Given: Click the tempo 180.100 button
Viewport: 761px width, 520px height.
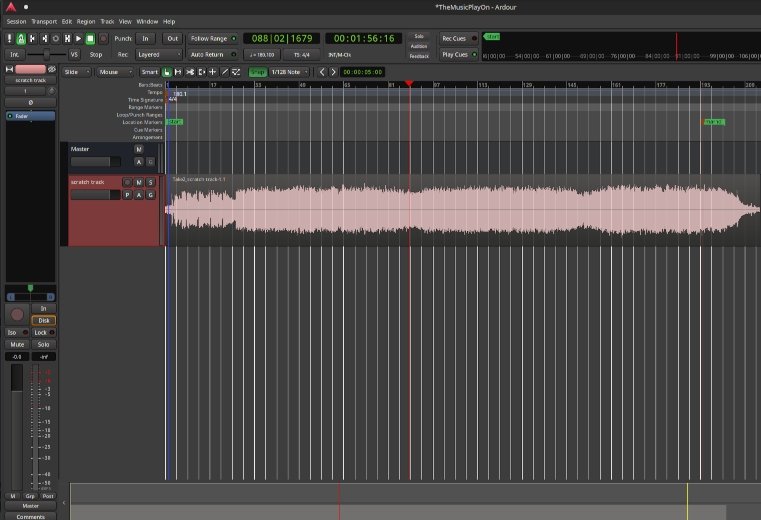Looking at the screenshot, I should click(x=262, y=55).
